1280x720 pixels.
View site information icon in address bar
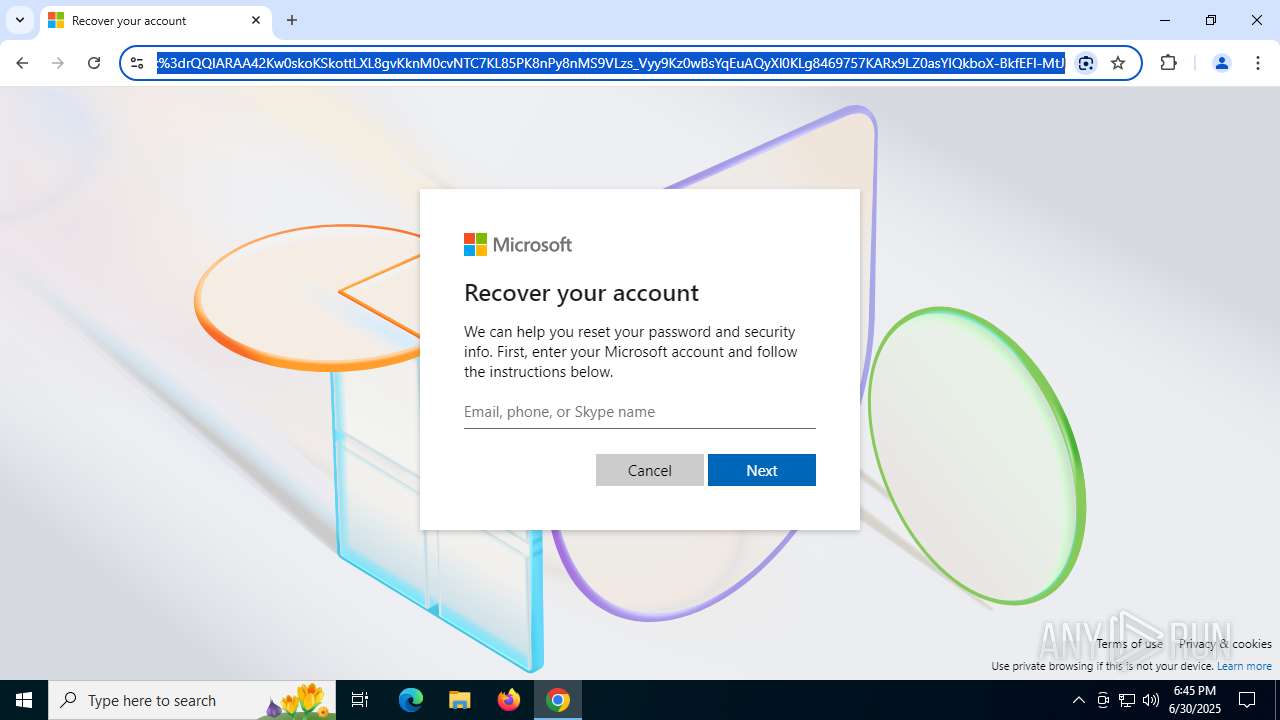(x=138, y=63)
